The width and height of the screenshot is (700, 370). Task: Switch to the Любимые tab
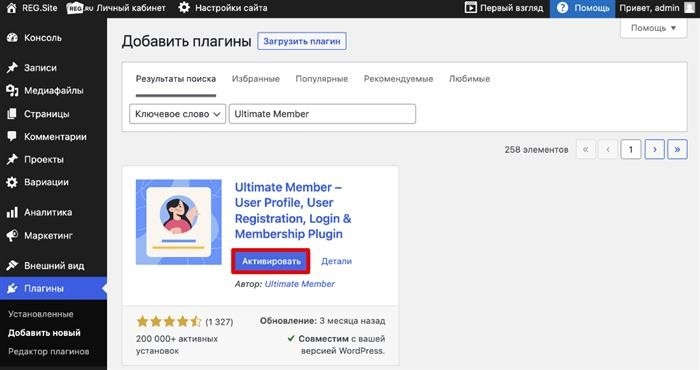coord(470,79)
